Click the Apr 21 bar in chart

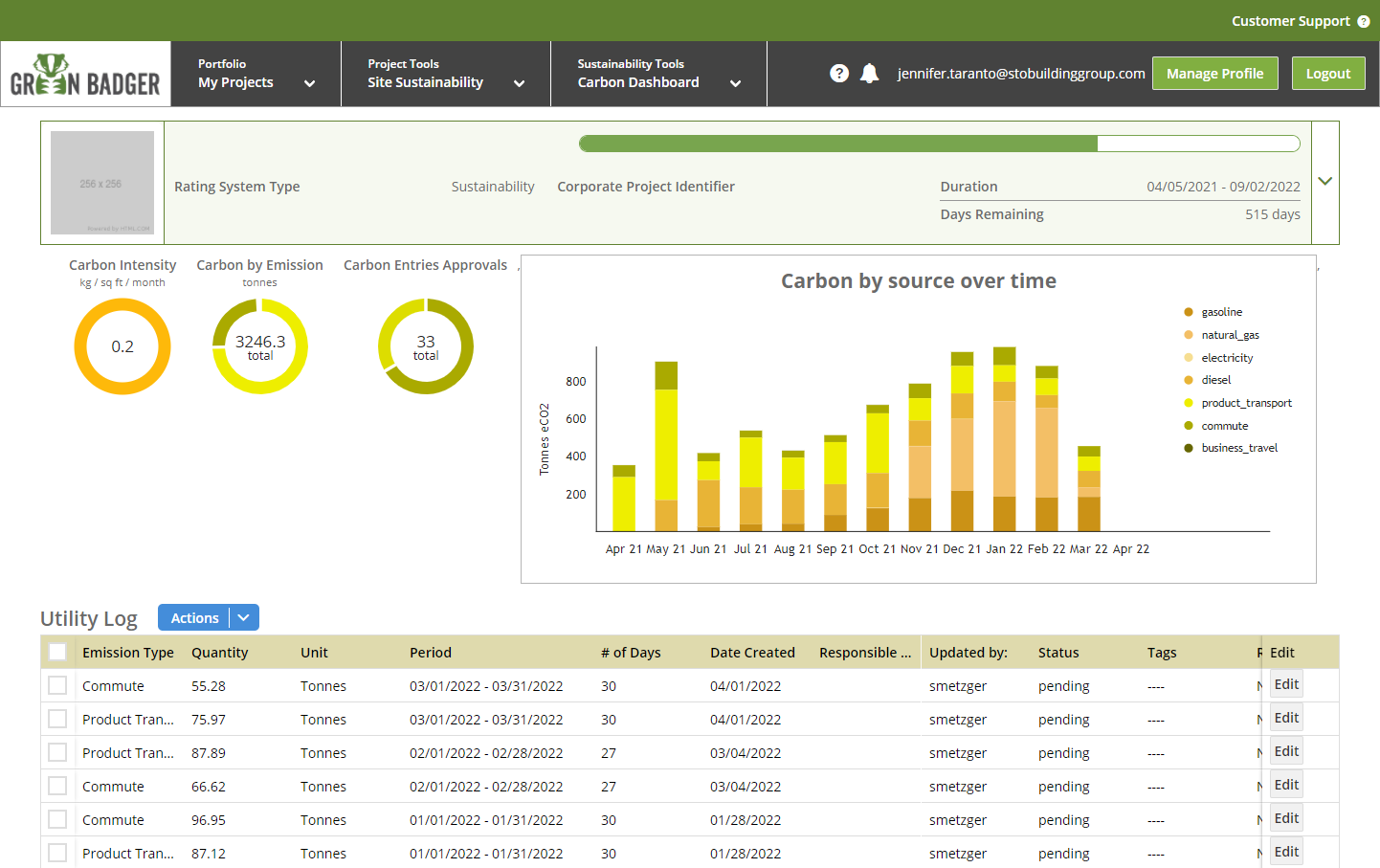(624, 498)
